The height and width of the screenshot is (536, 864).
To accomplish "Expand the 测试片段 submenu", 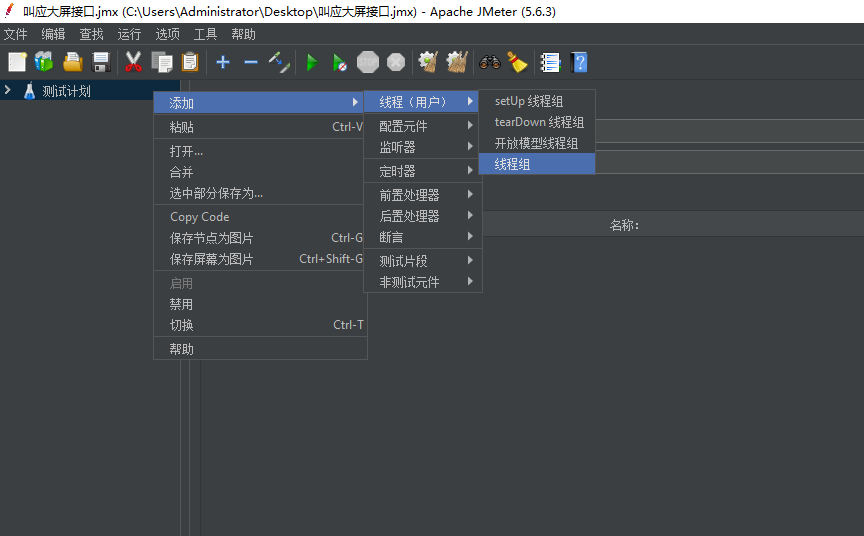I will point(423,261).
